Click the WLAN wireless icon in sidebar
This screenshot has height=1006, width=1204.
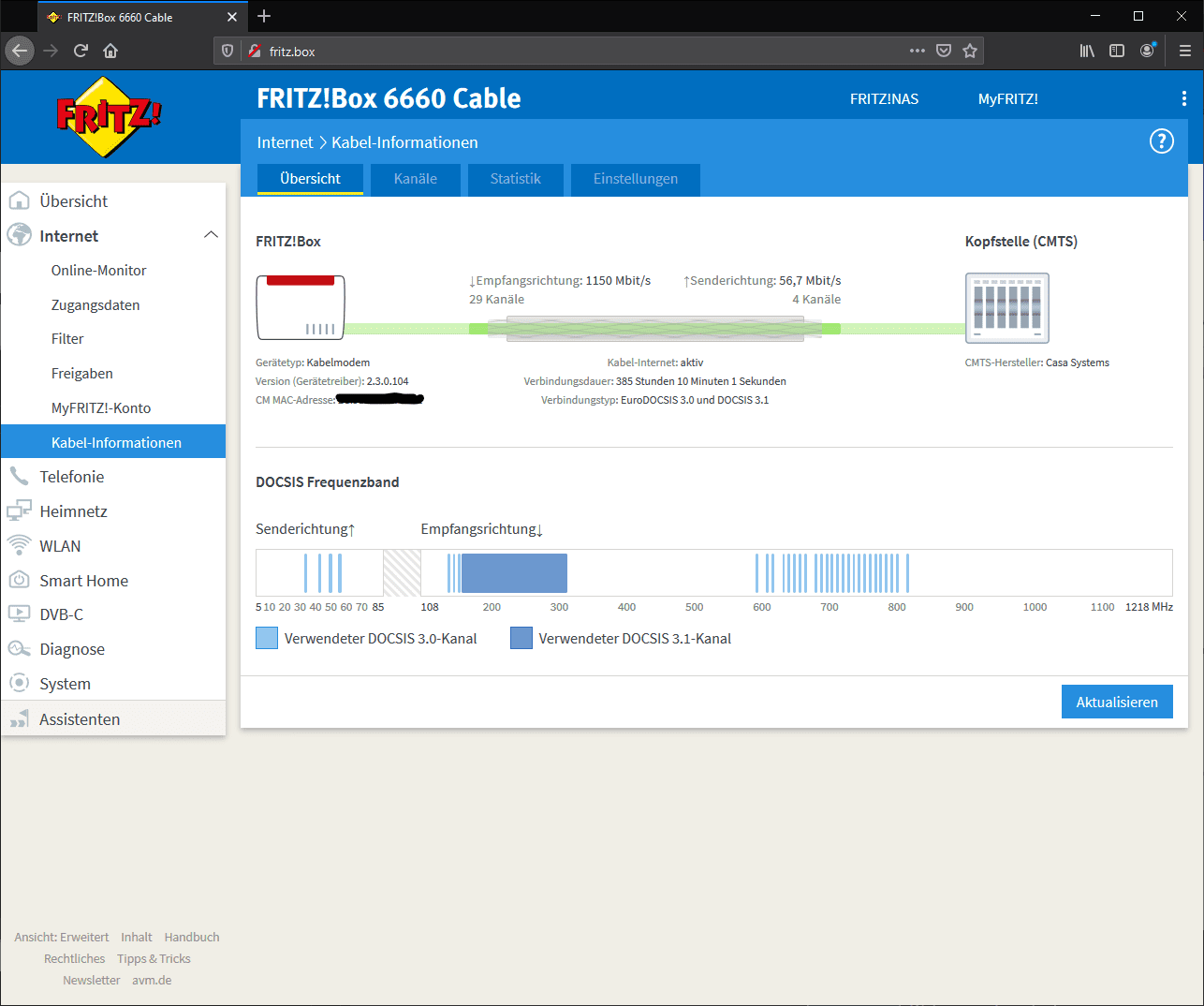coord(19,545)
